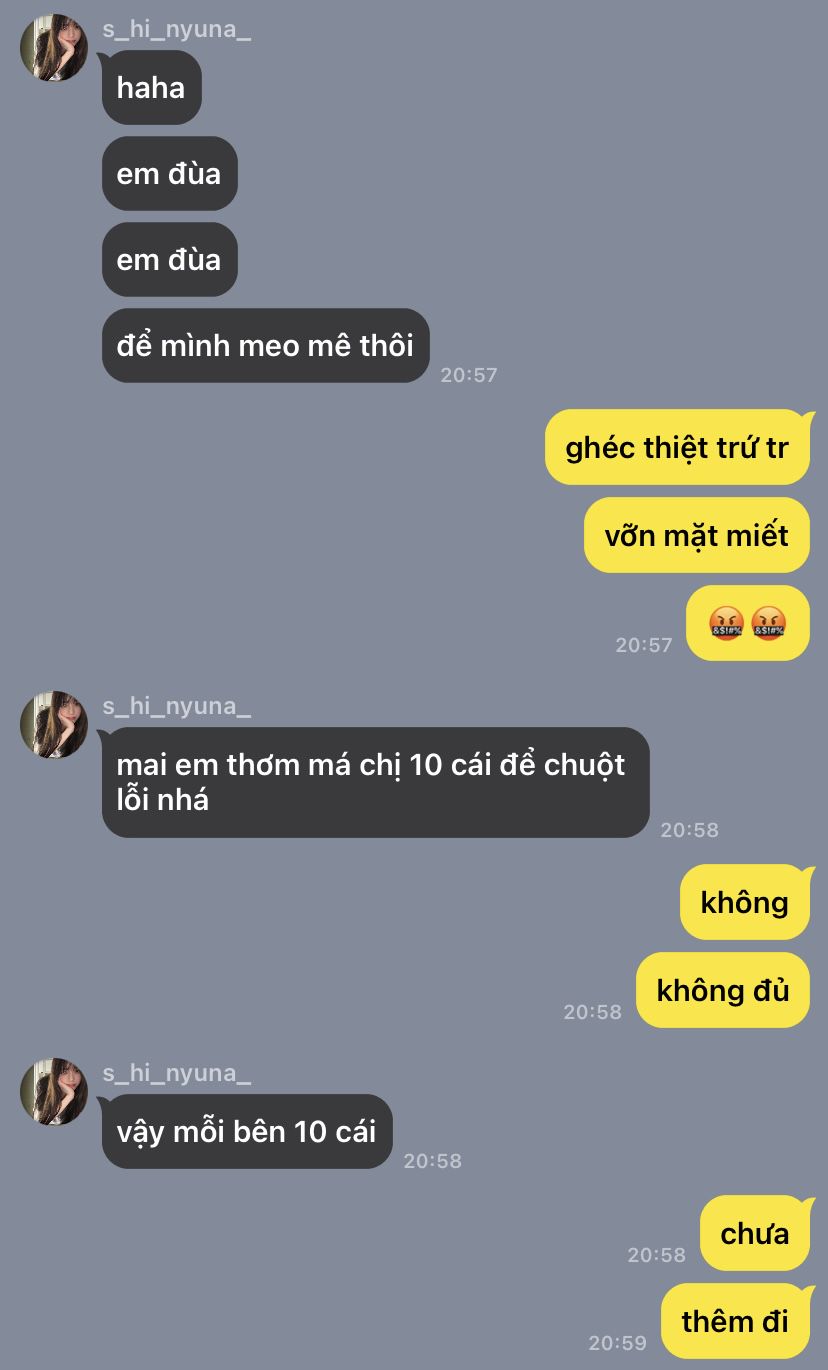Screen dimensions: 828x1370
Task: Tap the second angry cursing emoji
Action: point(768,624)
